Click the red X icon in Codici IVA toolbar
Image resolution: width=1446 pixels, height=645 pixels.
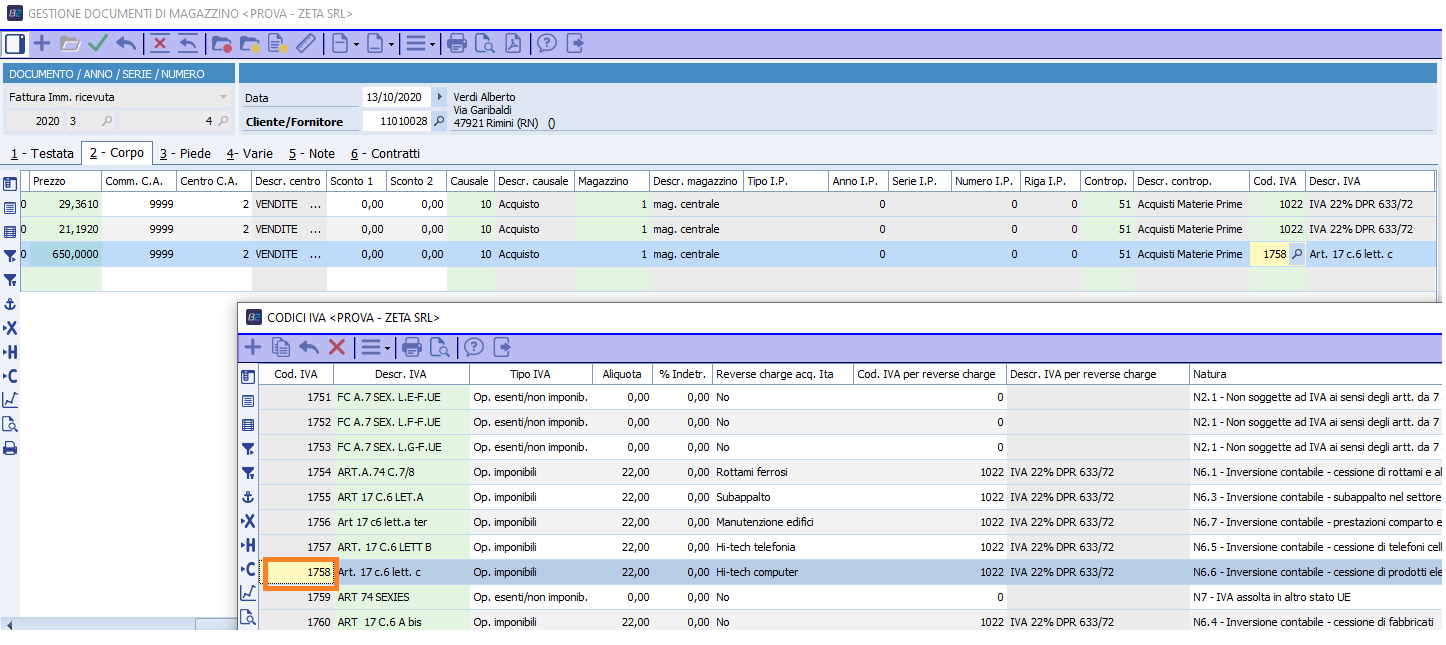point(337,347)
